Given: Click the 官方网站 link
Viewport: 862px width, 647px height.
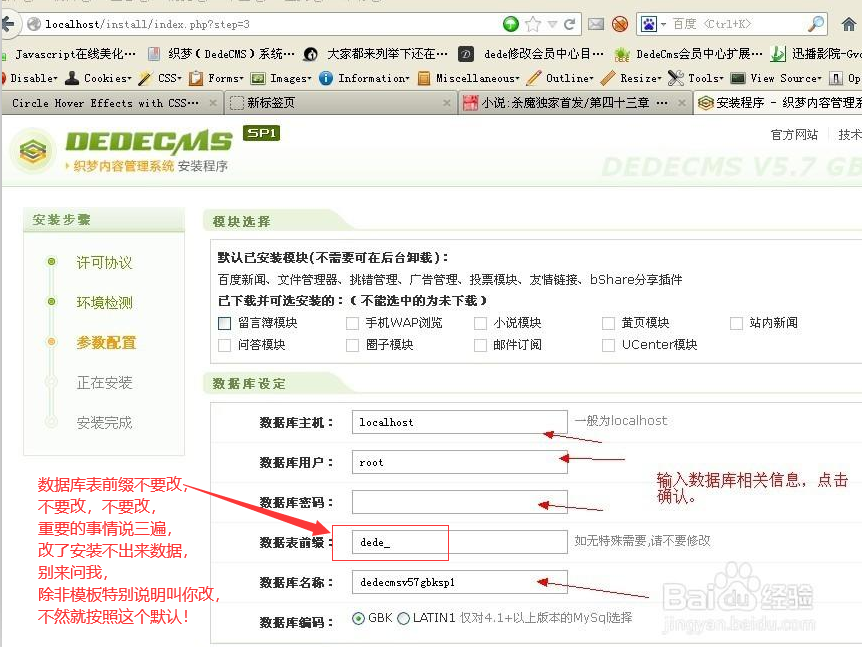Looking at the screenshot, I should point(795,135).
